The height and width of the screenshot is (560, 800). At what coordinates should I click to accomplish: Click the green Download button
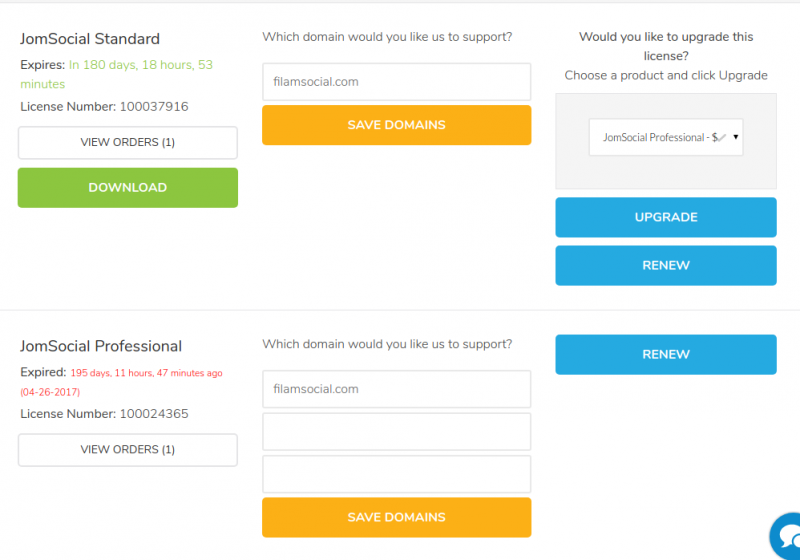pyautogui.click(x=128, y=188)
